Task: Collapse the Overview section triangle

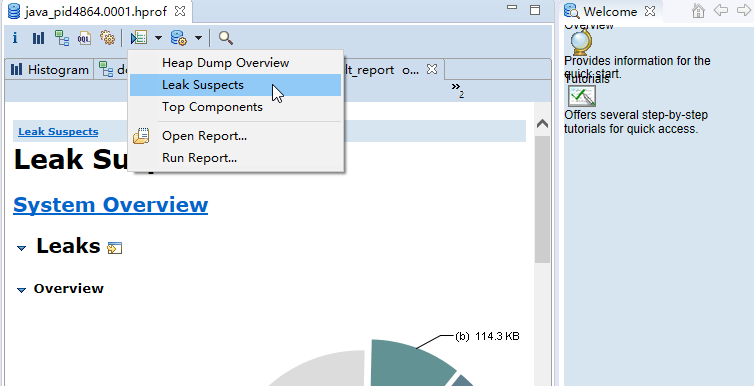Action: tap(21, 290)
